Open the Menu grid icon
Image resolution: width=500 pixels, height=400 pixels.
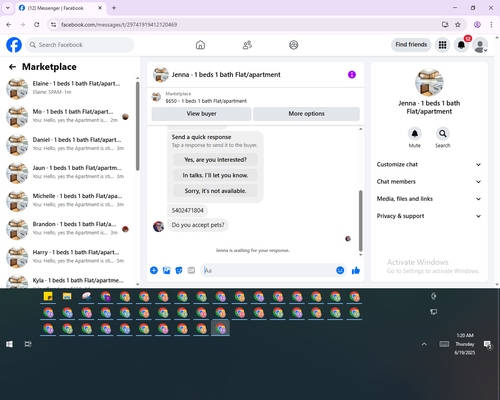click(442, 45)
